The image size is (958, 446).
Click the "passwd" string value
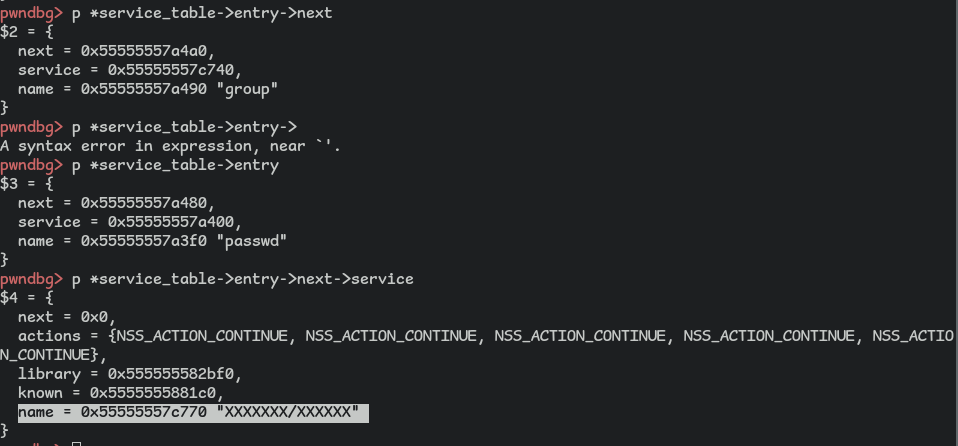point(256,241)
